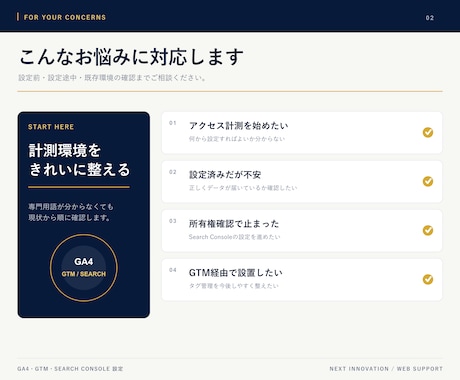Screen dimensions: 460x380
Task: Click the タグ管理を今後しやすく整えたい subtext
Action: click(x=234, y=286)
